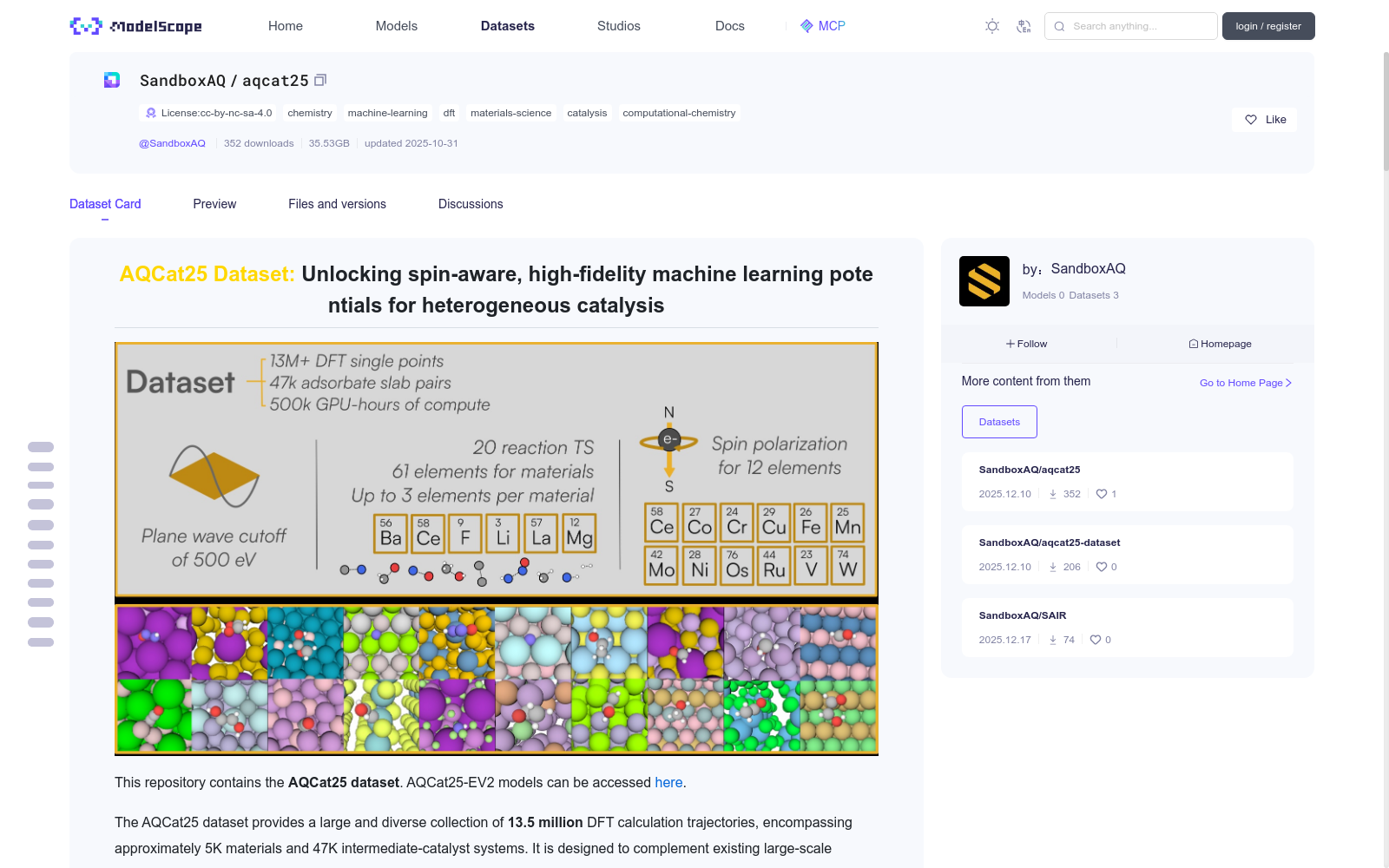Click the AQCat25 dataset overview image
The height and width of the screenshot is (868, 1389).
pyautogui.click(x=497, y=549)
